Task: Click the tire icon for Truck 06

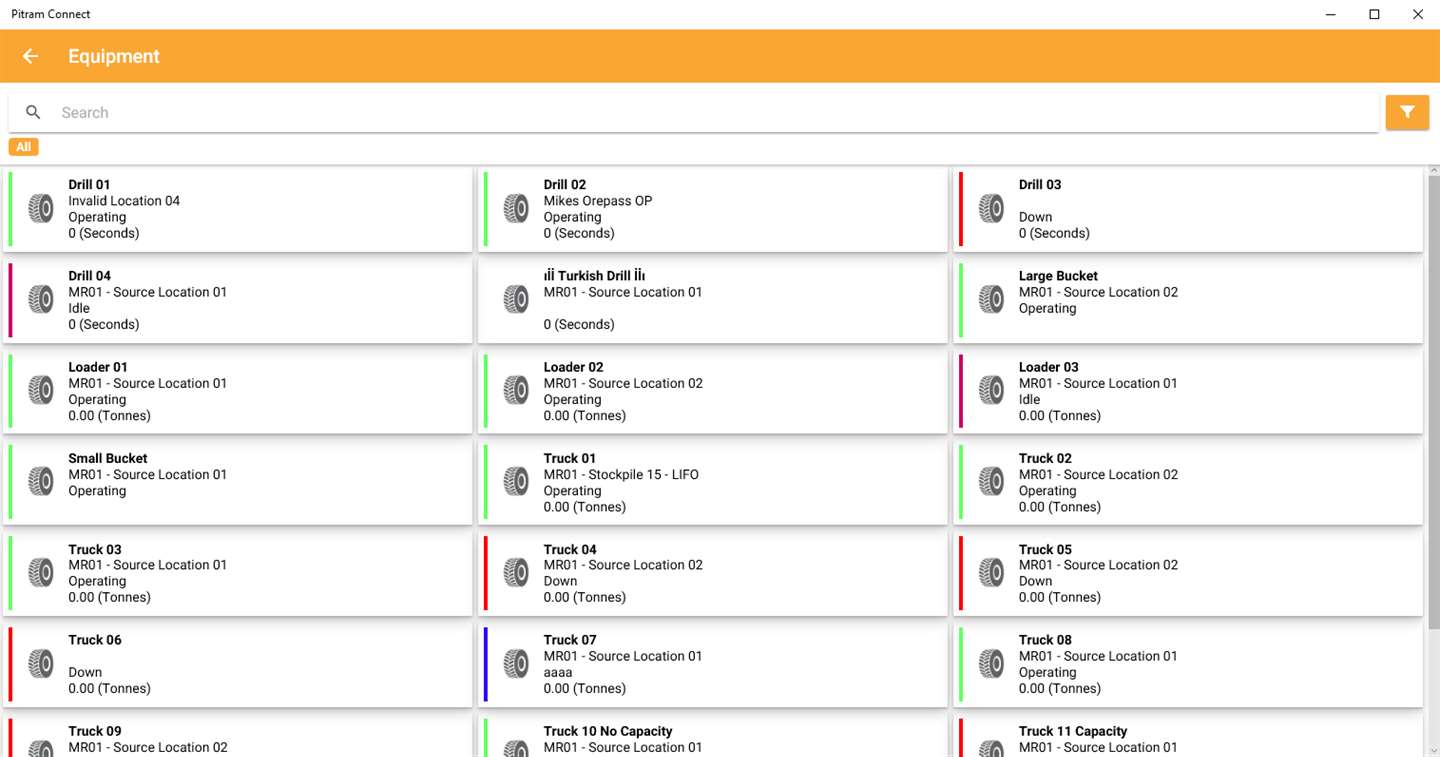Action: [41, 663]
